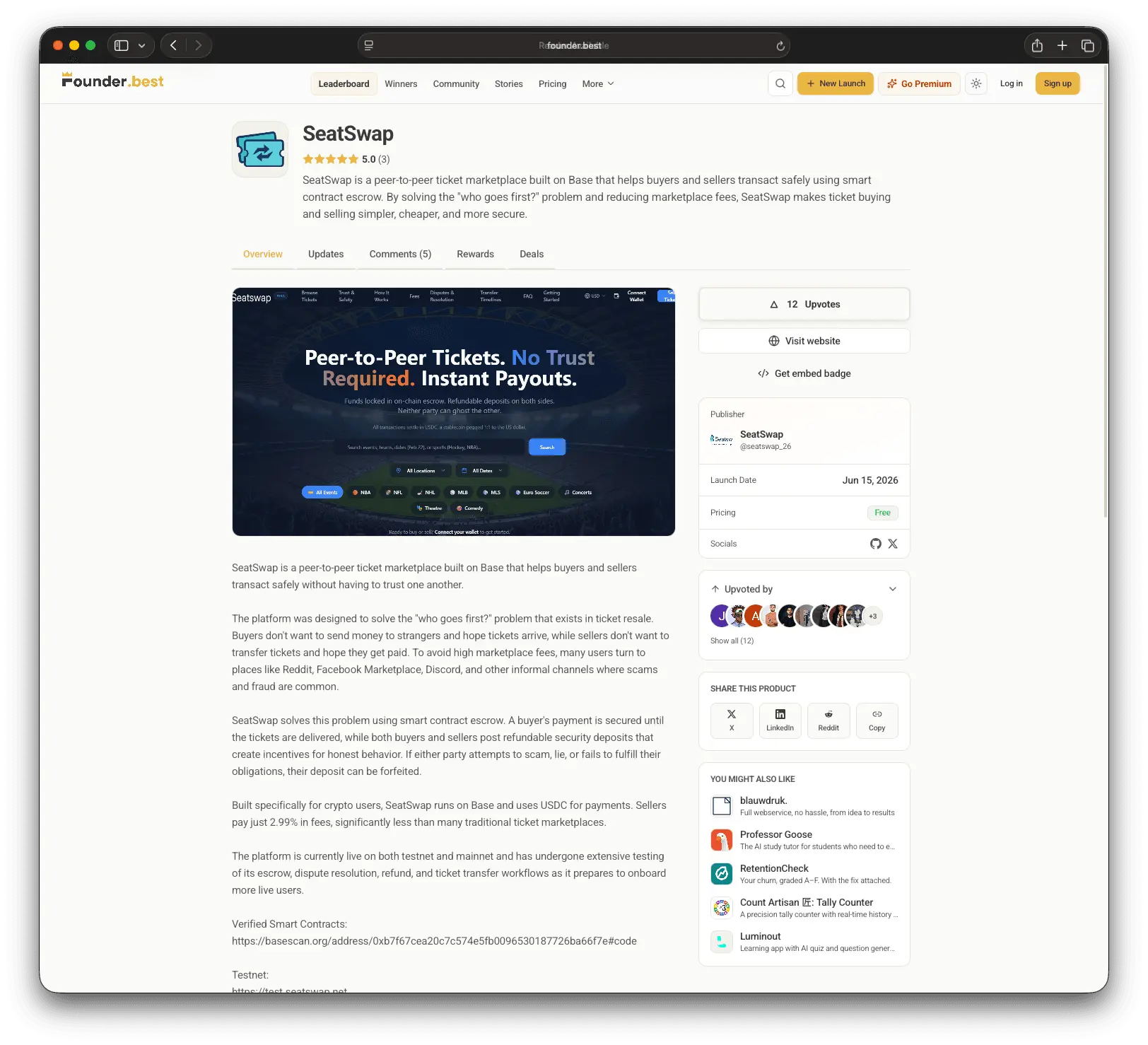Click the Luminout product icon
The image size is (1148, 1045).
(x=722, y=942)
